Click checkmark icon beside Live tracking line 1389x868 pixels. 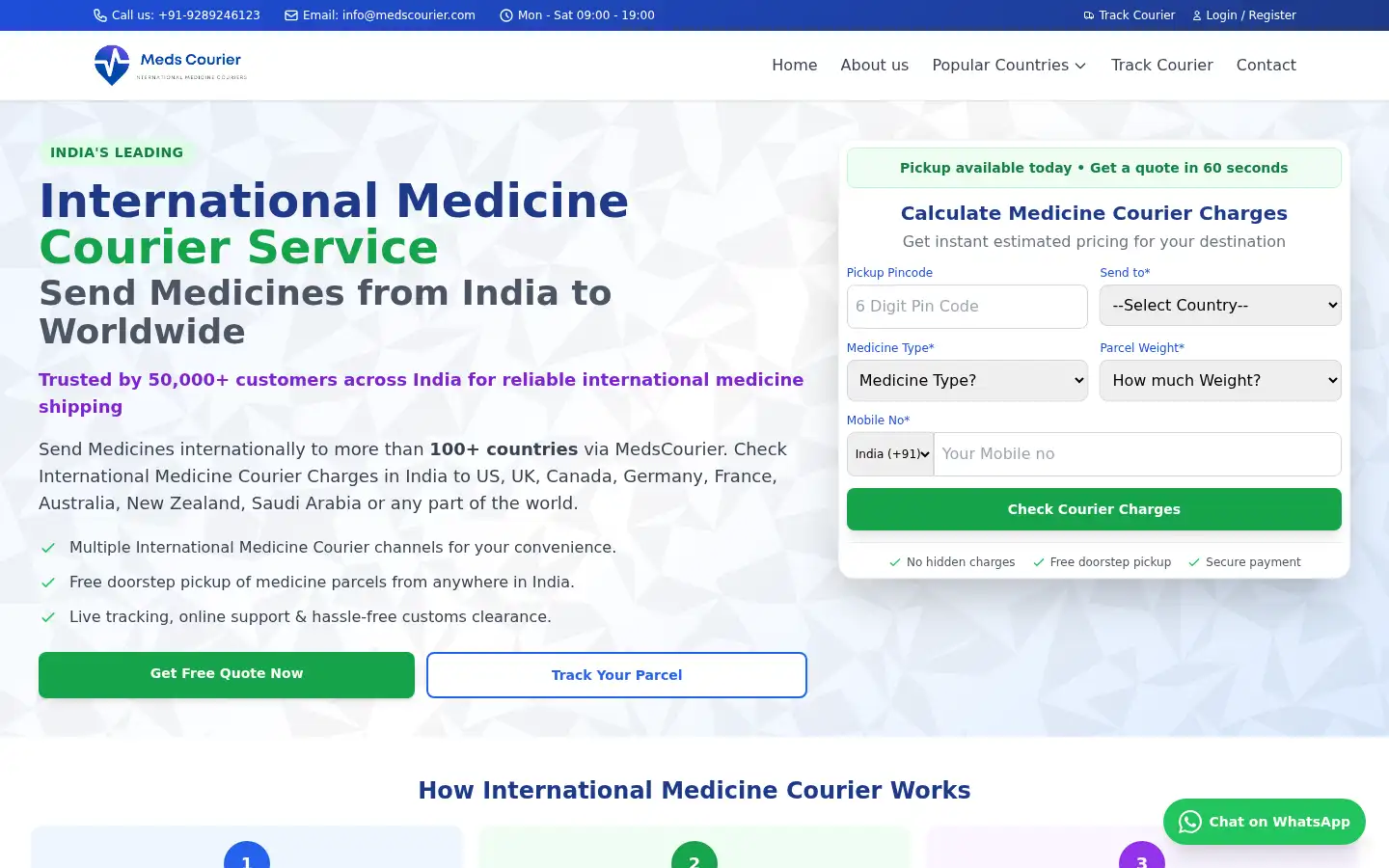[x=48, y=617]
